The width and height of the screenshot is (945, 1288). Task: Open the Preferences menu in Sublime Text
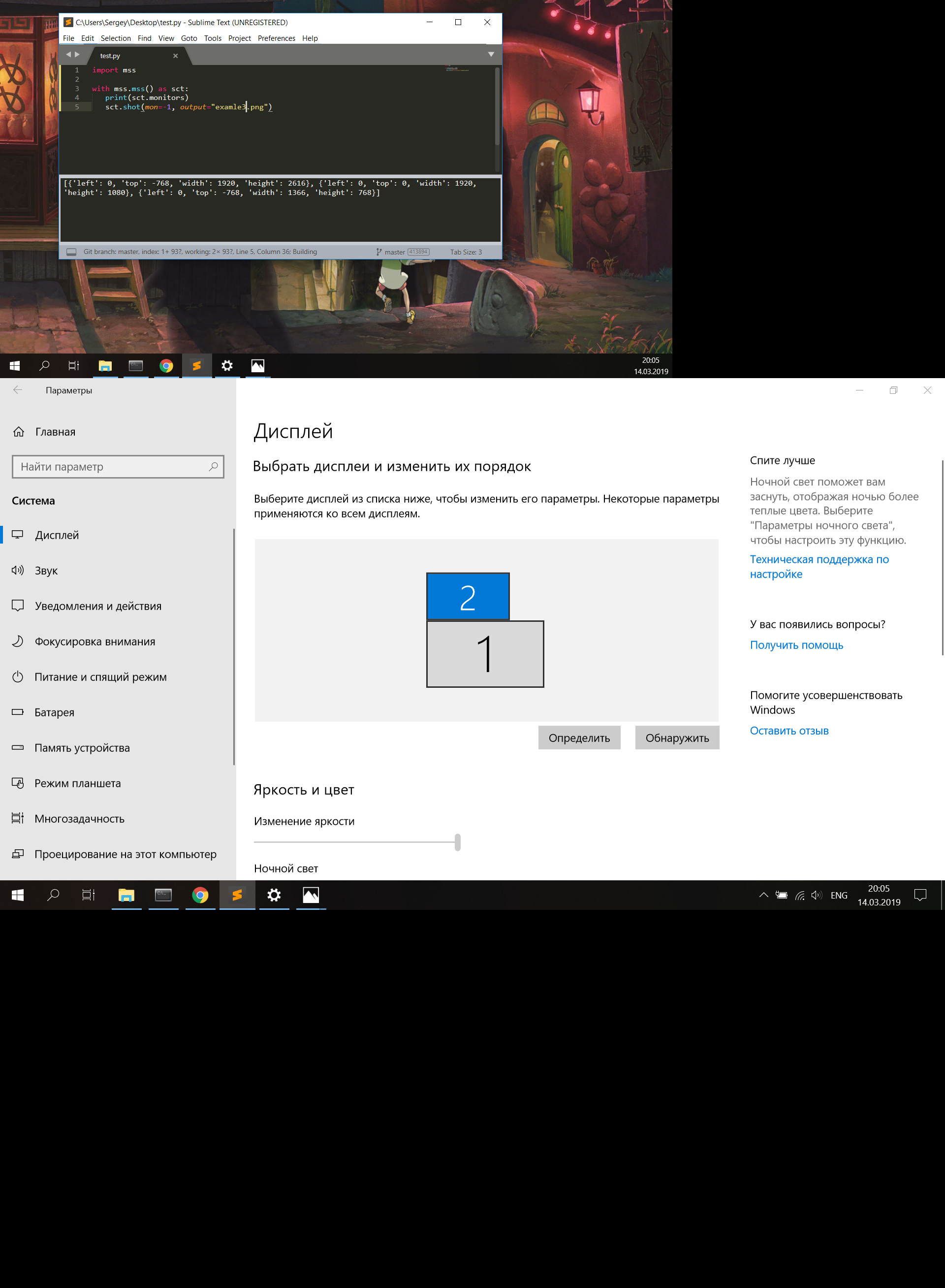[x=276, y=38]
